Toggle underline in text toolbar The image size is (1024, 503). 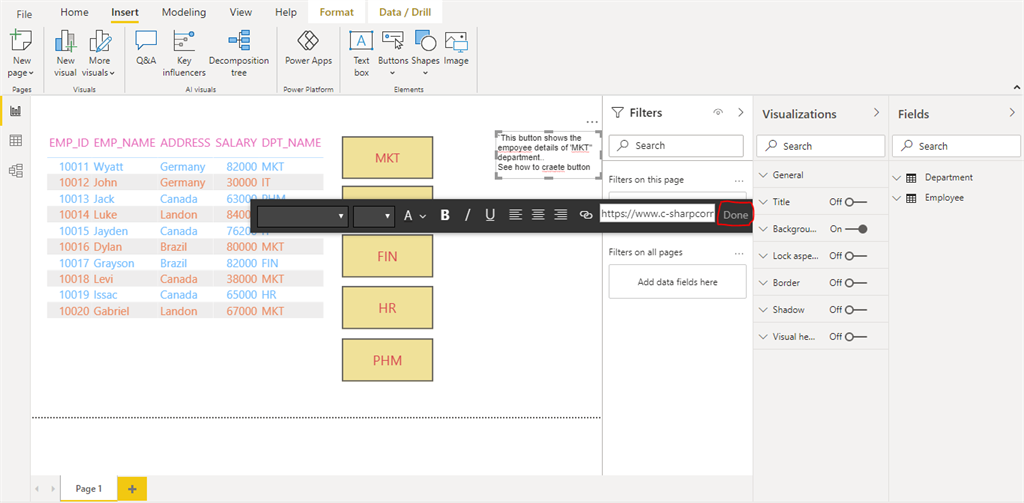[x=490, y=215]
